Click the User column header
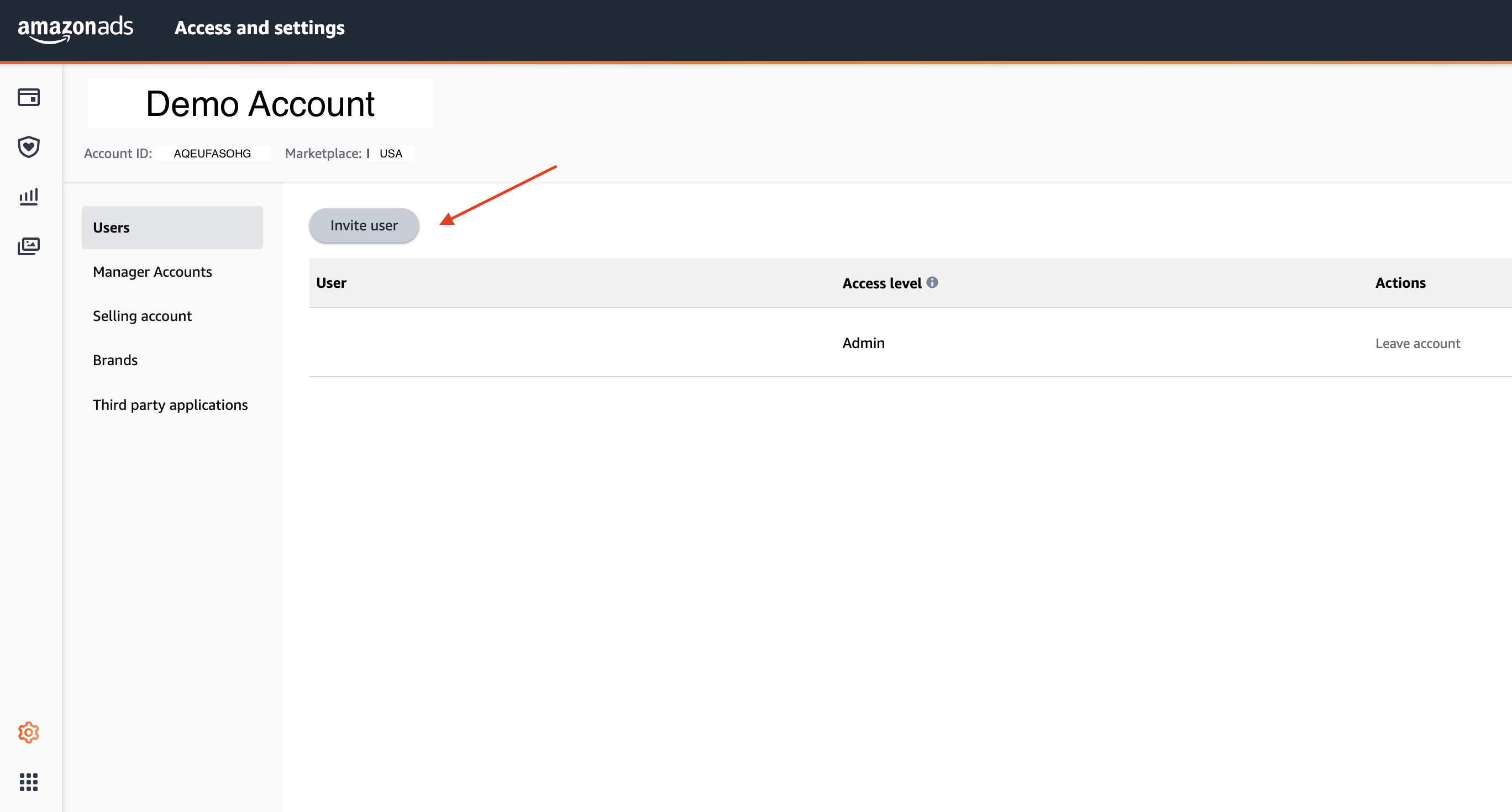This screenshot has width=1512, height=812. [331, 283]
